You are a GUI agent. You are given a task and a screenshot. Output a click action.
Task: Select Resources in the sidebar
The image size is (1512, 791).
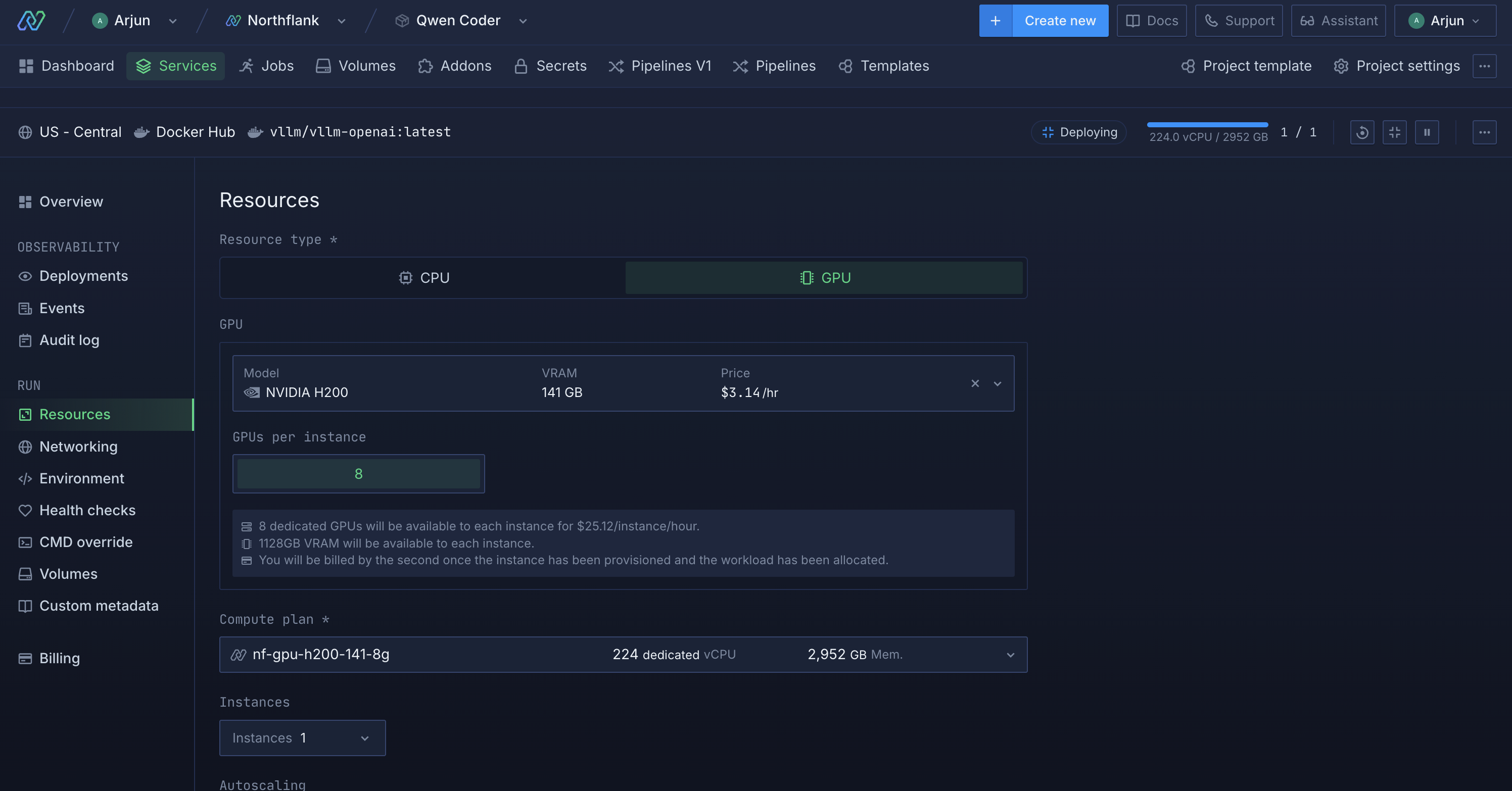click(x=97, y=414)
